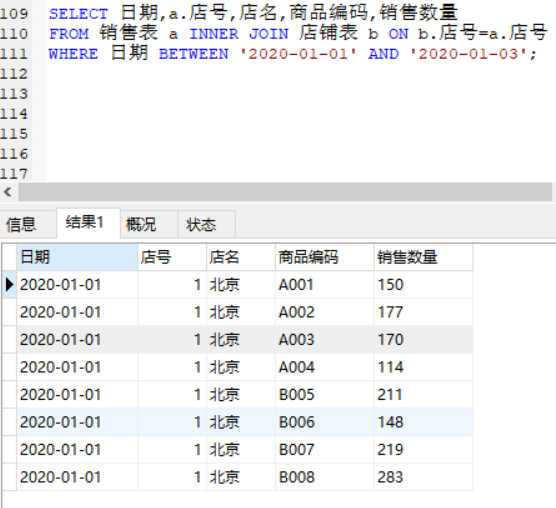Click the sales quantity cell 283
The image size is (556, 508).
[x=423, y=477]
